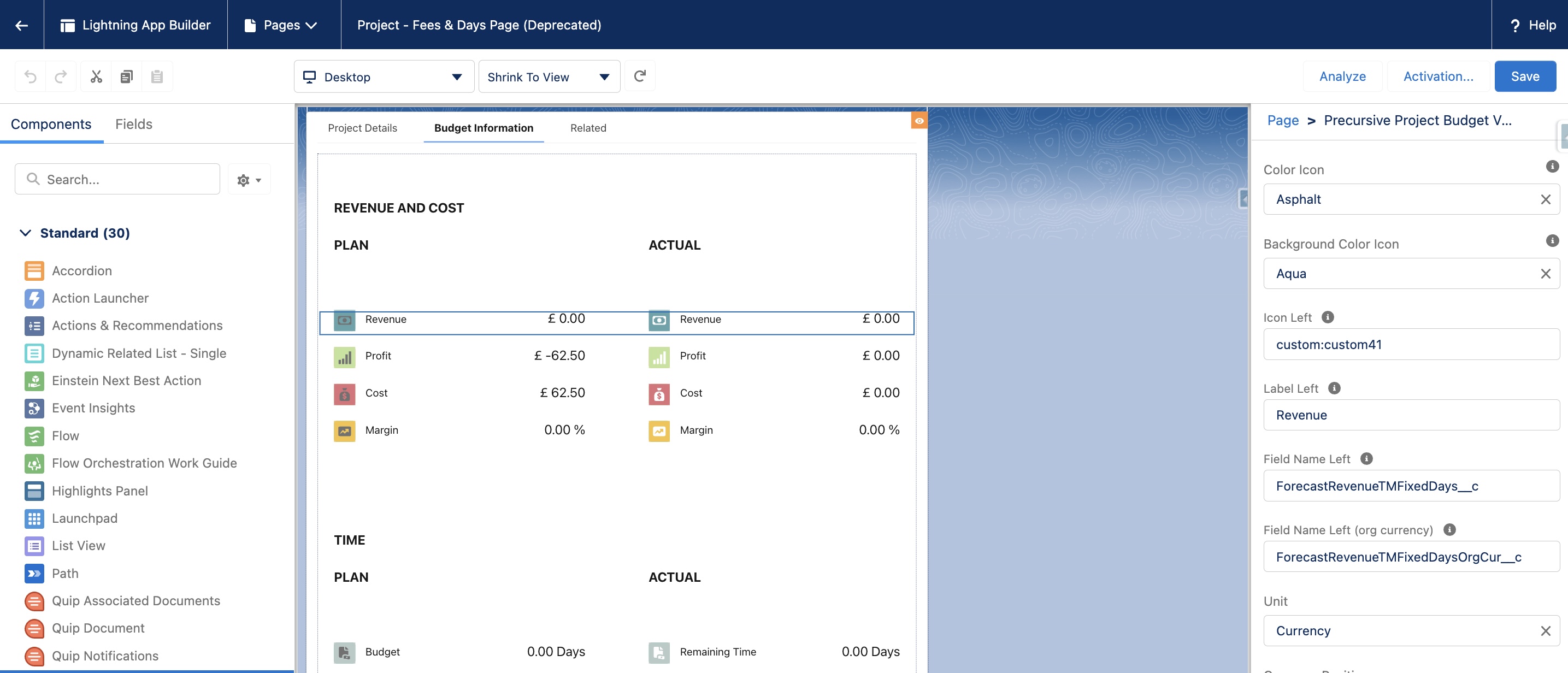This screenshot has height=673, width=1568.
Task: Click the refresh canvas icon
Action: 640,76
